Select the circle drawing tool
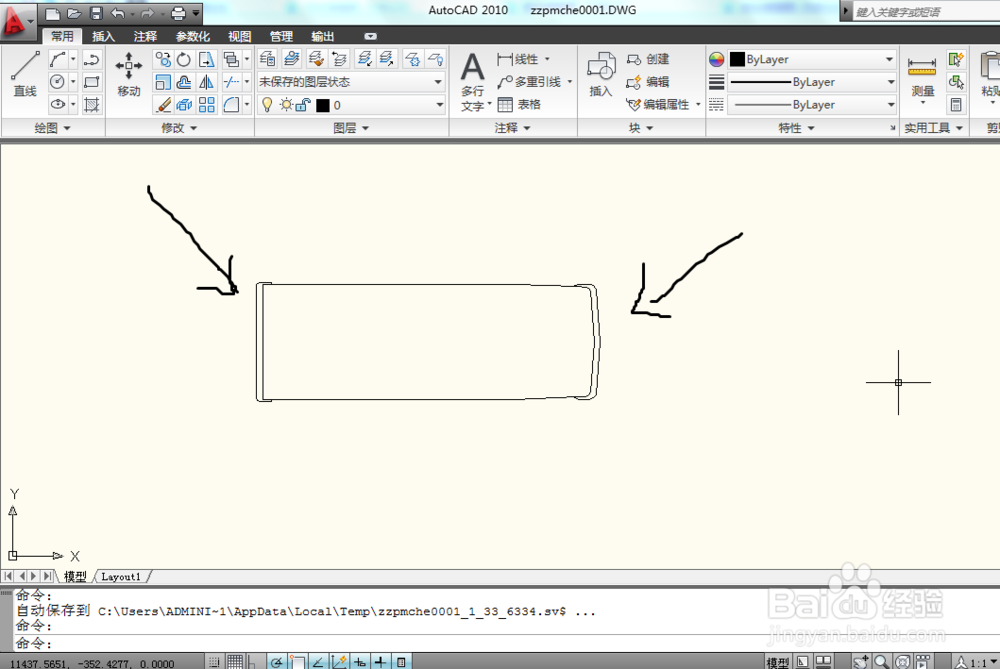Screen dimensions: 1000x669 (57, 82)
